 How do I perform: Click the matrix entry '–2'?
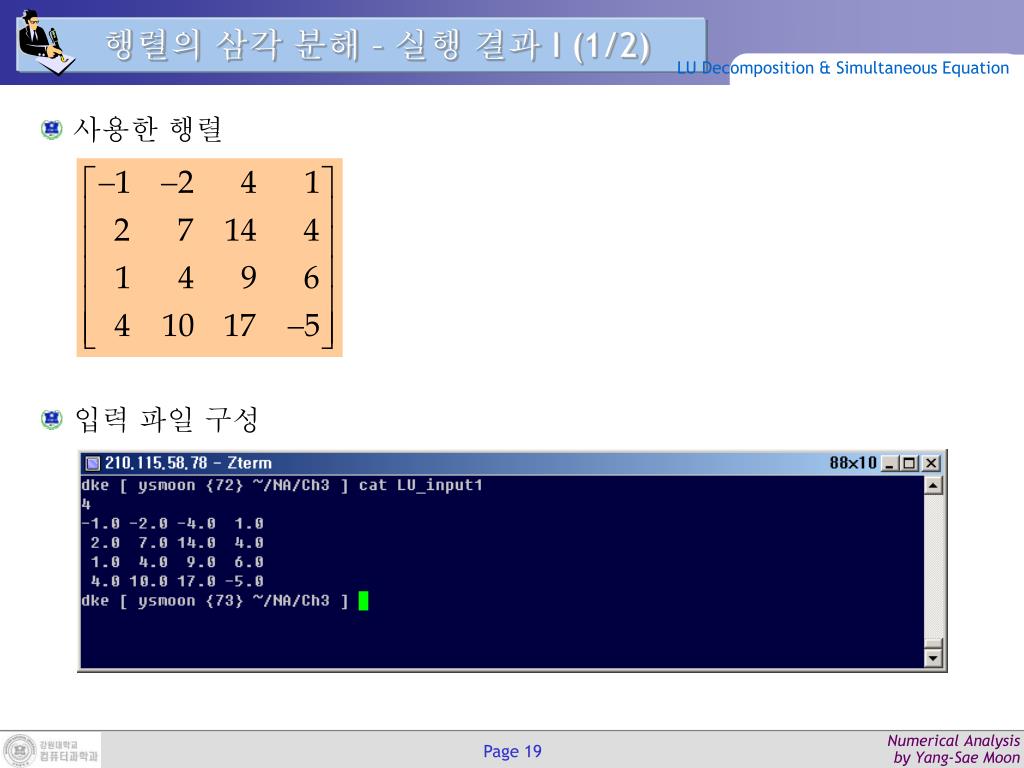coord(177,182)
